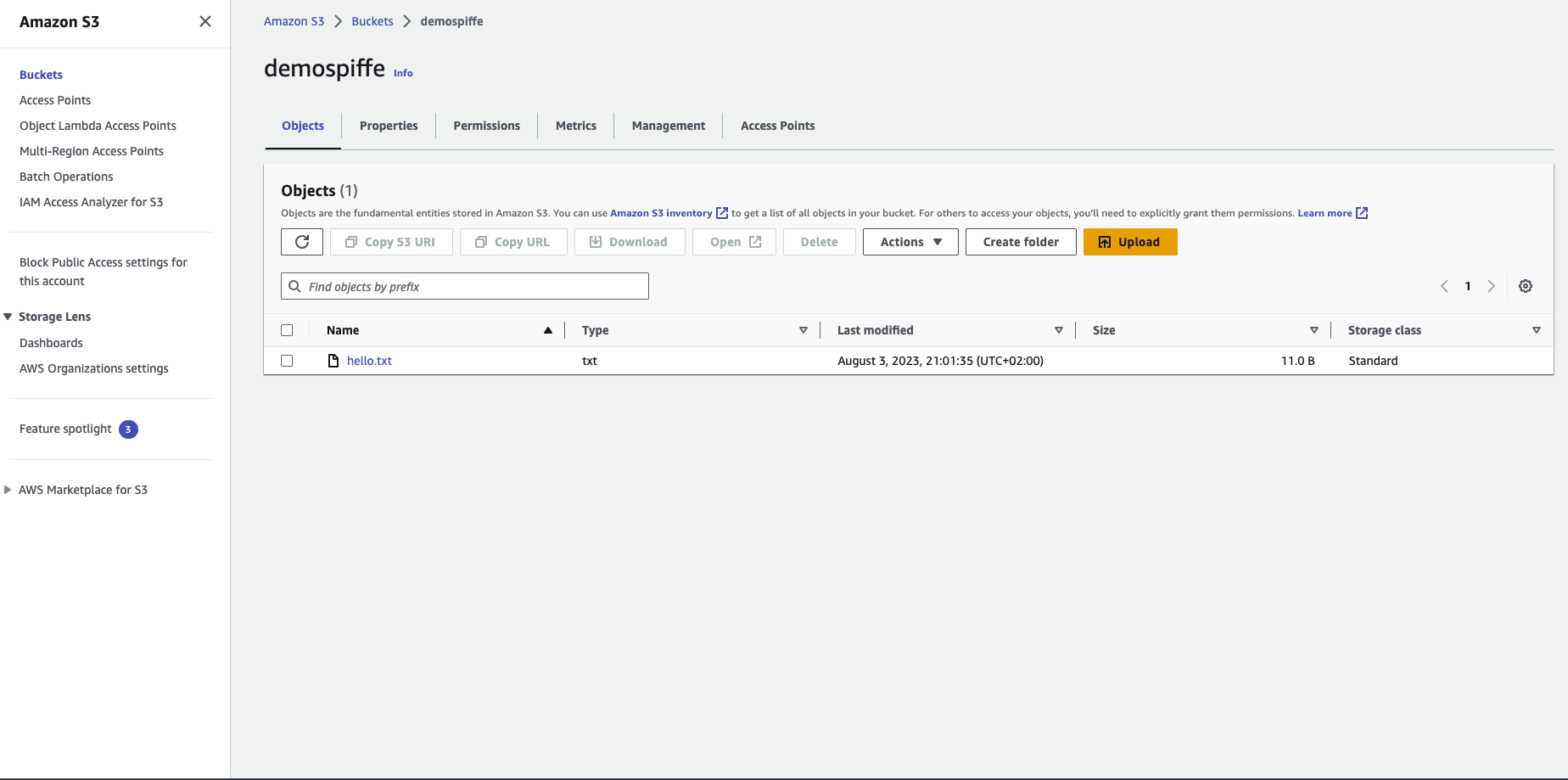Image resolution: width=1568 pixels, height=780 pixels.
Task: Select Buckets in the sidebar
Action: 41,75
